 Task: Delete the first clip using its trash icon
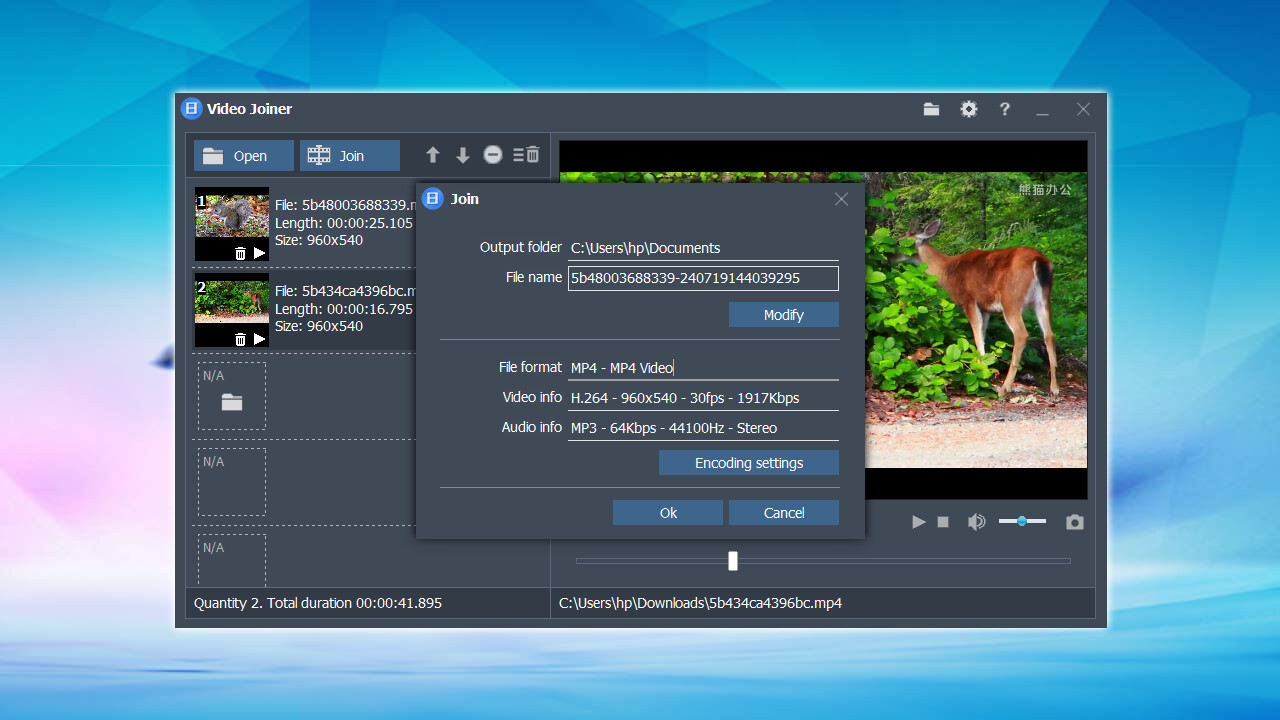[240, 253]
